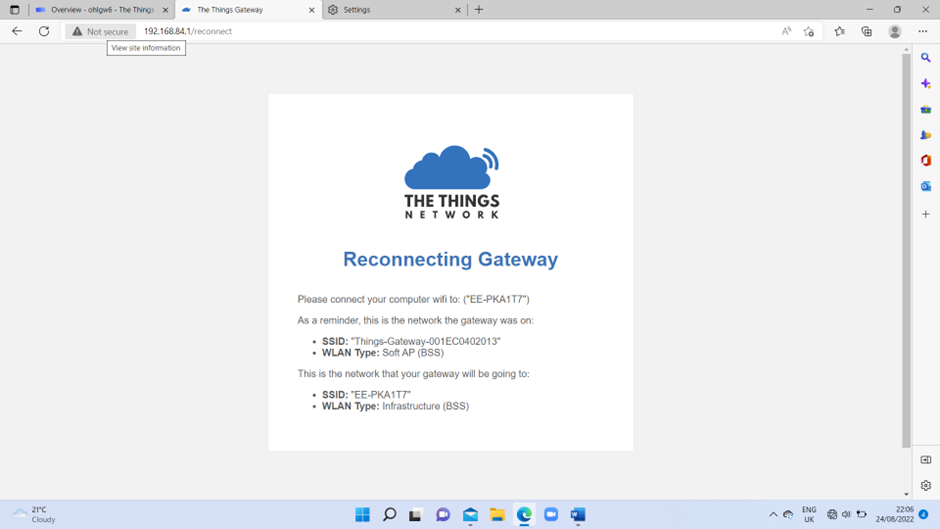
Task: Add this page to favorites
Action: (x=809, y=32)
